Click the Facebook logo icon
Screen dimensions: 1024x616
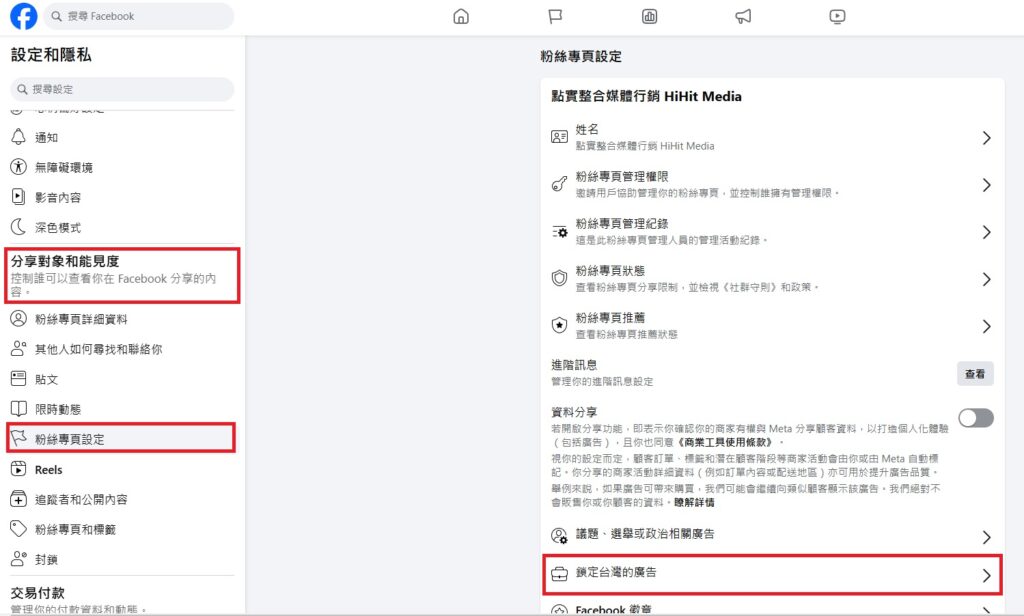click(x=23, y=16)
